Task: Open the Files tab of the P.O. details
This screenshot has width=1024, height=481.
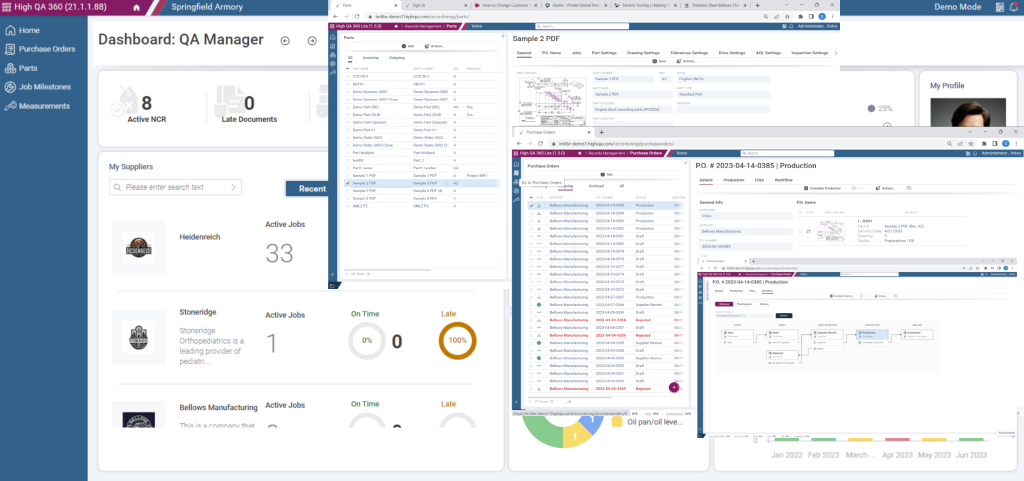Action: [x=760, y=179]
